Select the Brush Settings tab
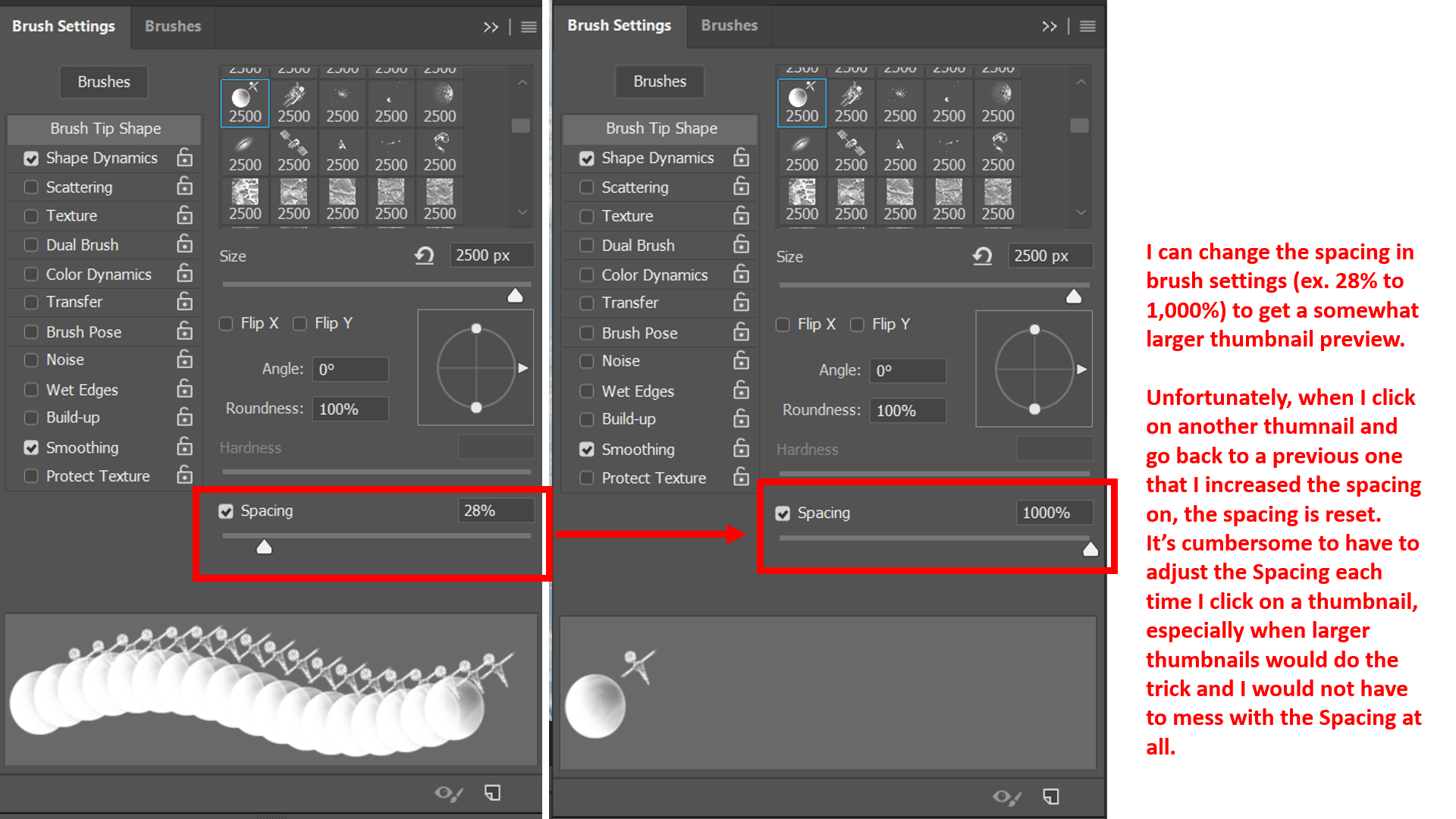The width and height of the screenshot is (1456, 819). click(64, 27)
